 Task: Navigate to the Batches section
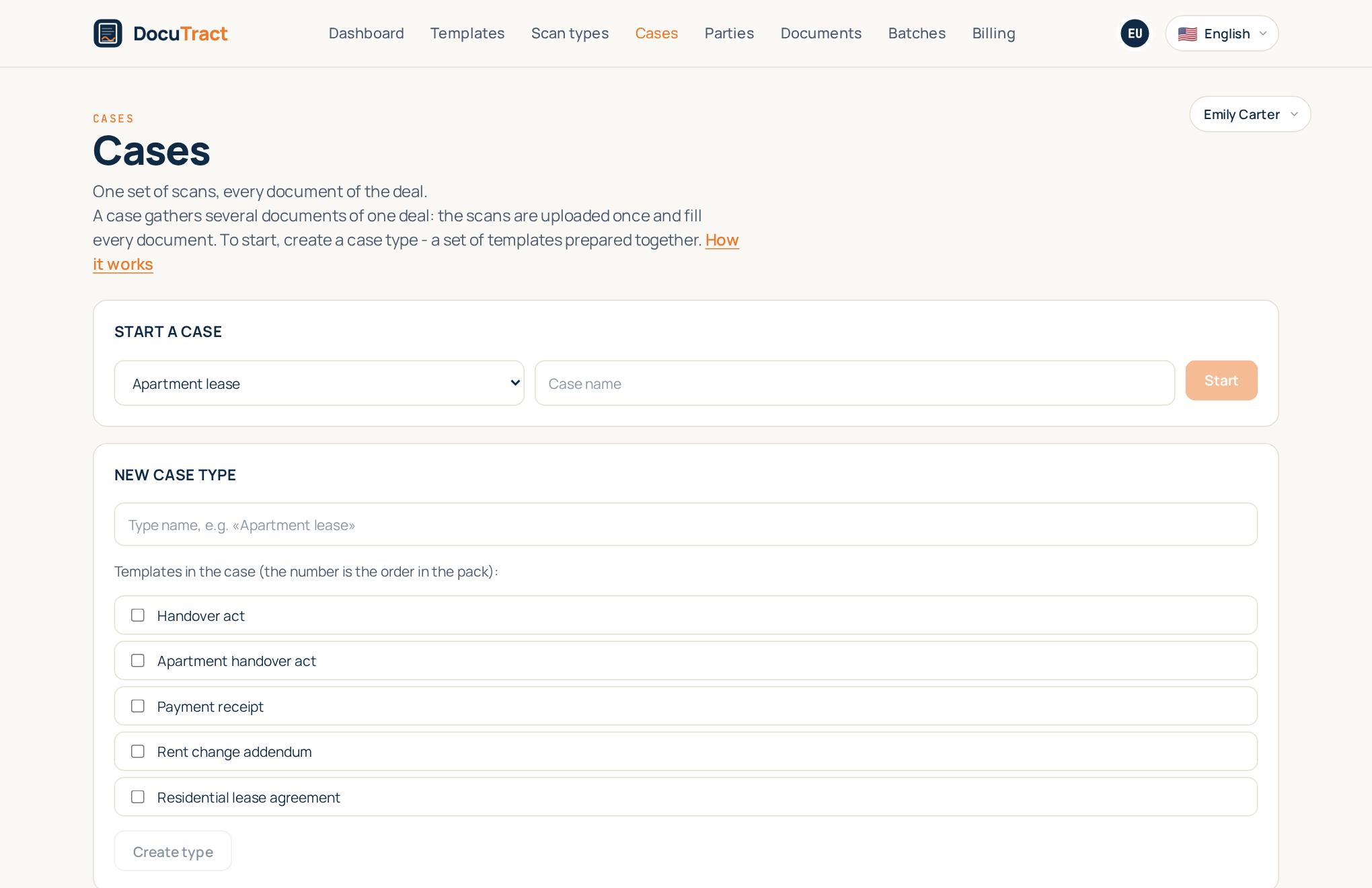tap(917, 33)
